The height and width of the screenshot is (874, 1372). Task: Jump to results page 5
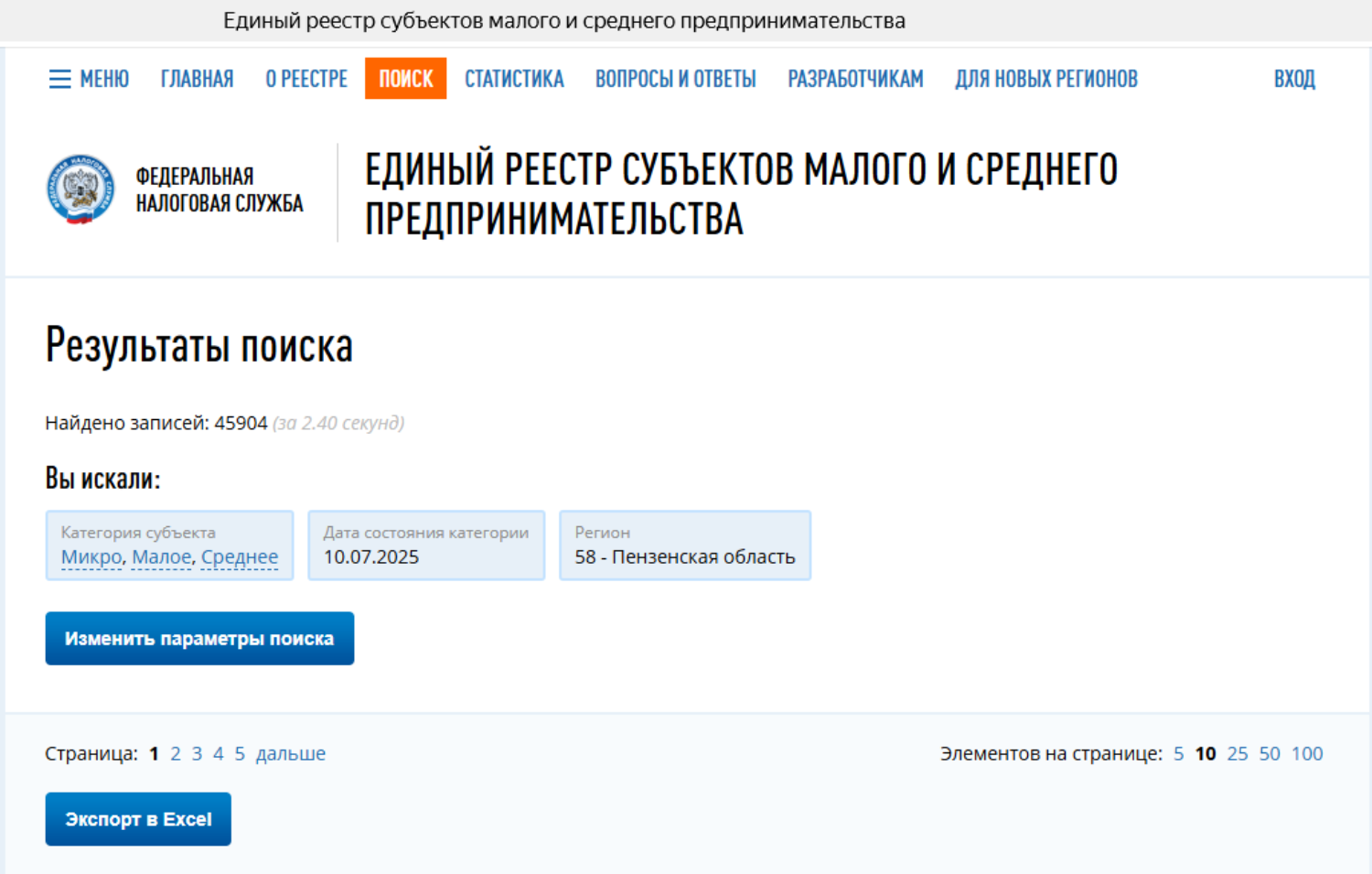[240, 754]
